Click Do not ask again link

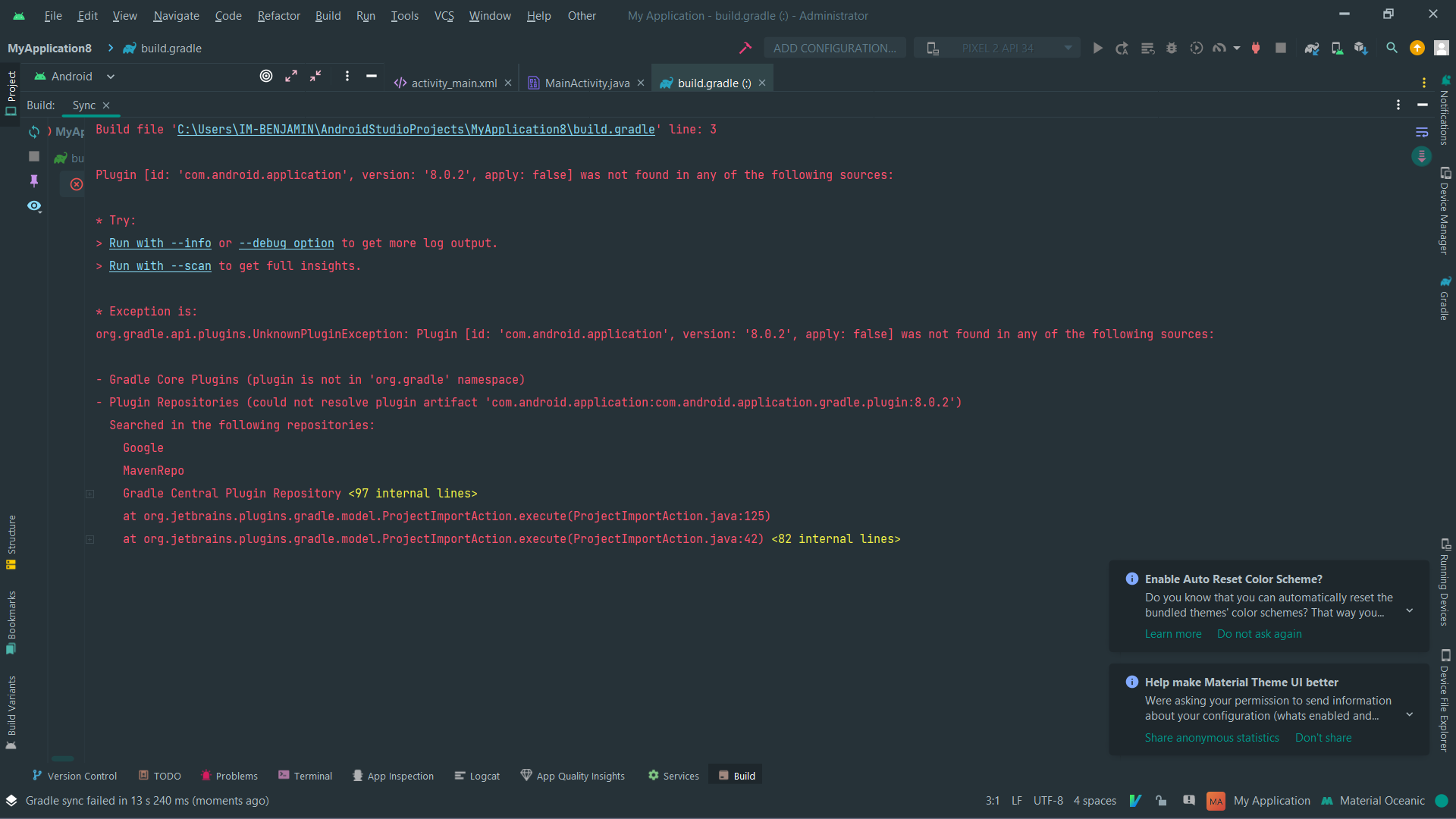coord(1259,634)
